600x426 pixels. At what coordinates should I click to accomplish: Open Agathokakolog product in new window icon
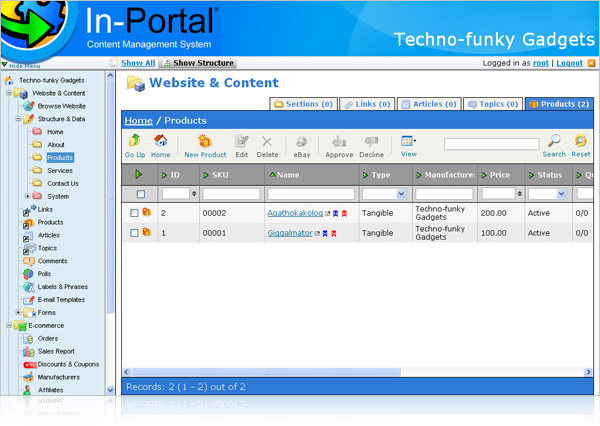pos(328,214)
